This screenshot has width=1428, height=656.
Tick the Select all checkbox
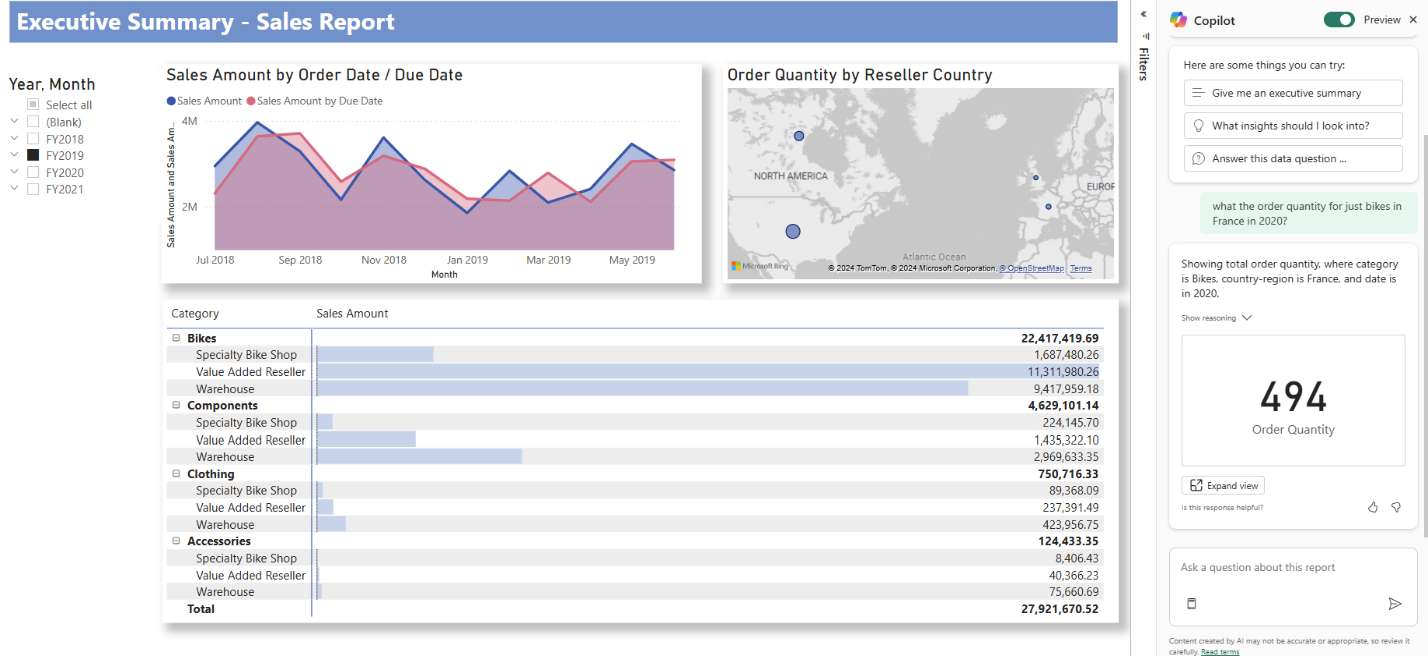tap(33, 105)
